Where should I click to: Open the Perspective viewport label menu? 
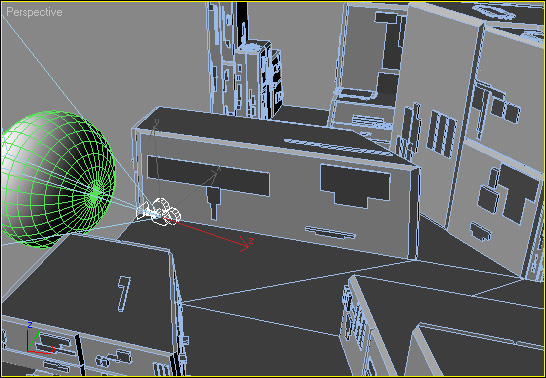coord(34,12)
